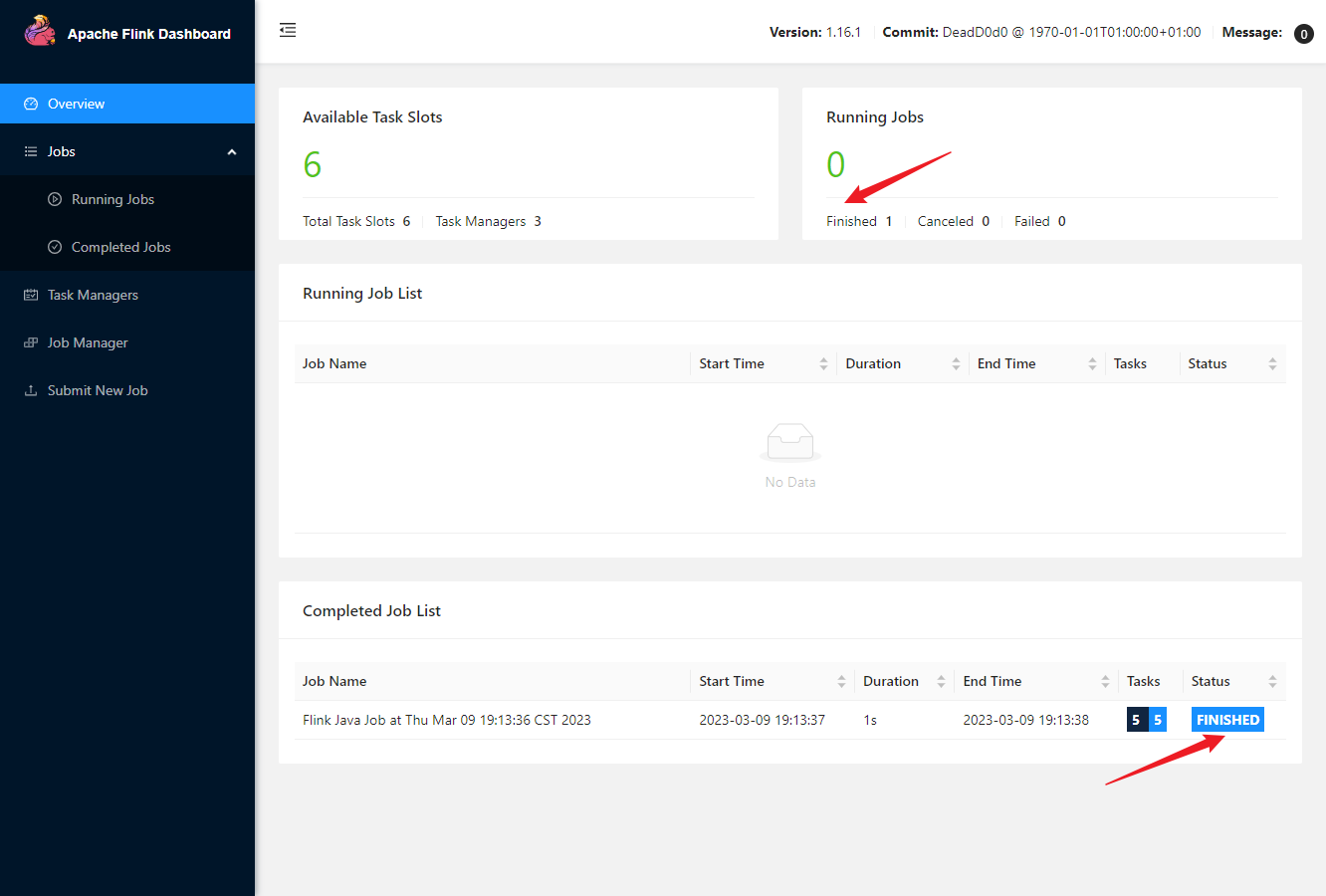The image size is (1326, 896).
Task: Click the Failed jobs count label
Action: pyautogui.click(x=1040, y=221)
